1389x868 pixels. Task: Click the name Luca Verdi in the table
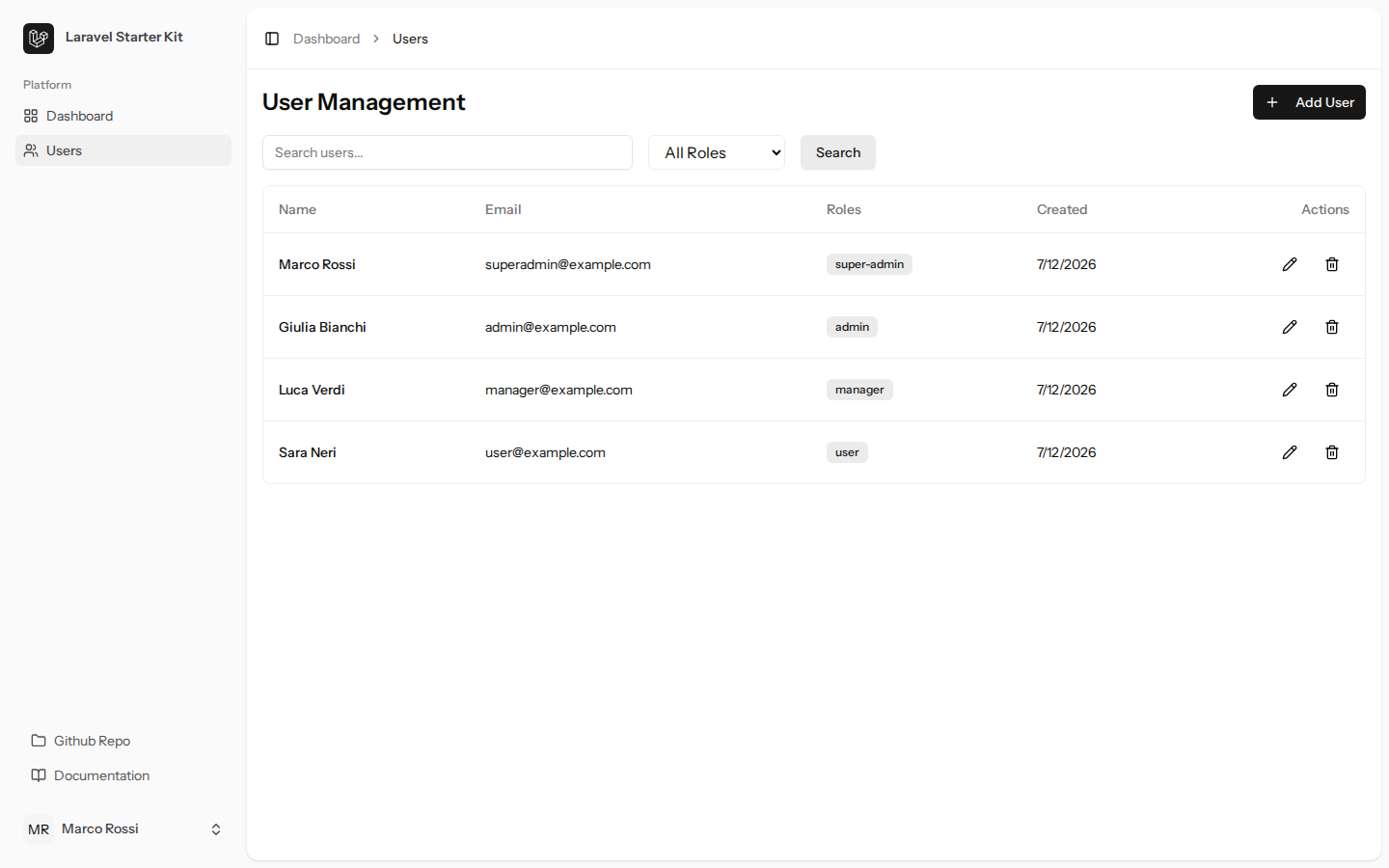[x=312, y=390]
